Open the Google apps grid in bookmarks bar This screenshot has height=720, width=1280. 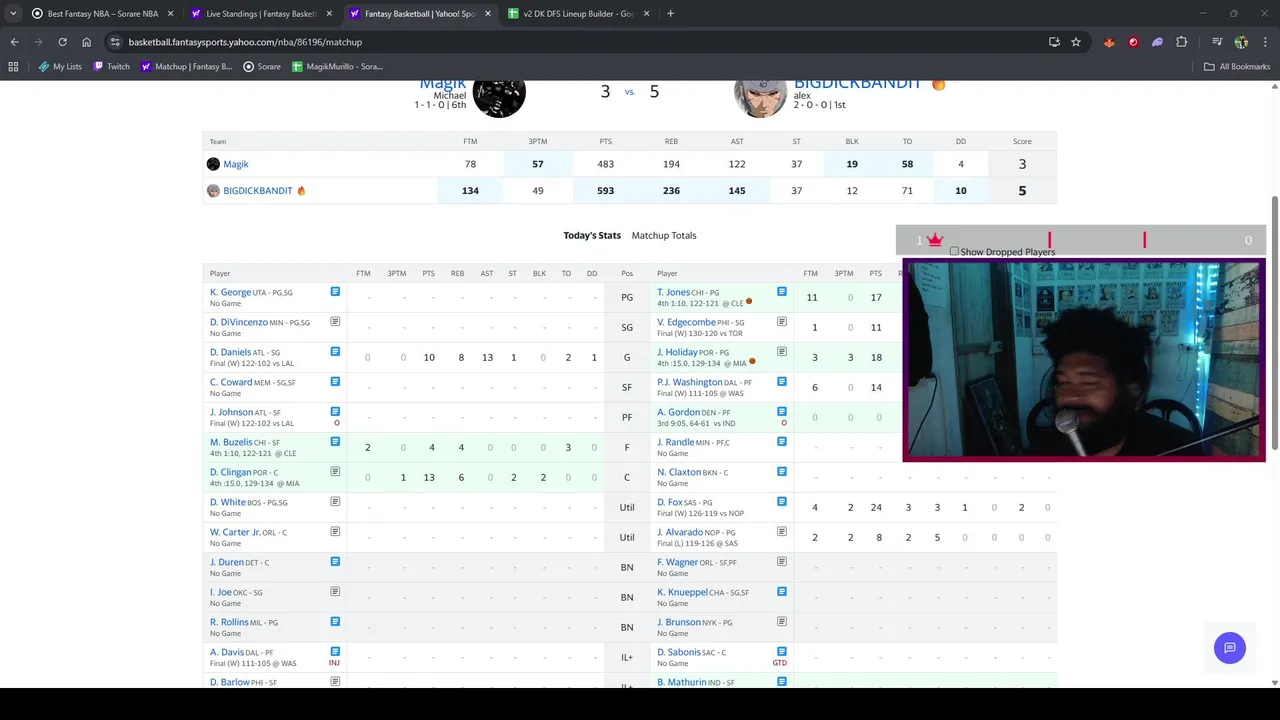coord(13,67)
